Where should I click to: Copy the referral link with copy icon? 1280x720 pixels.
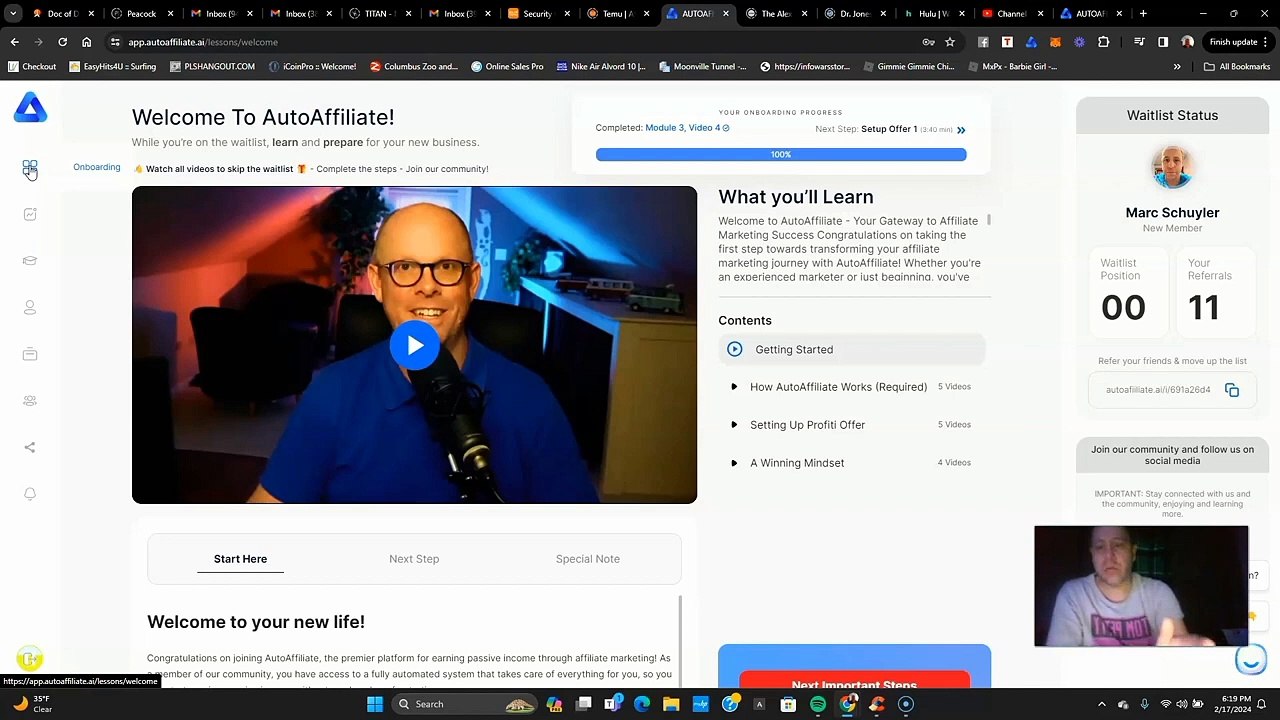click(1232, 390)
